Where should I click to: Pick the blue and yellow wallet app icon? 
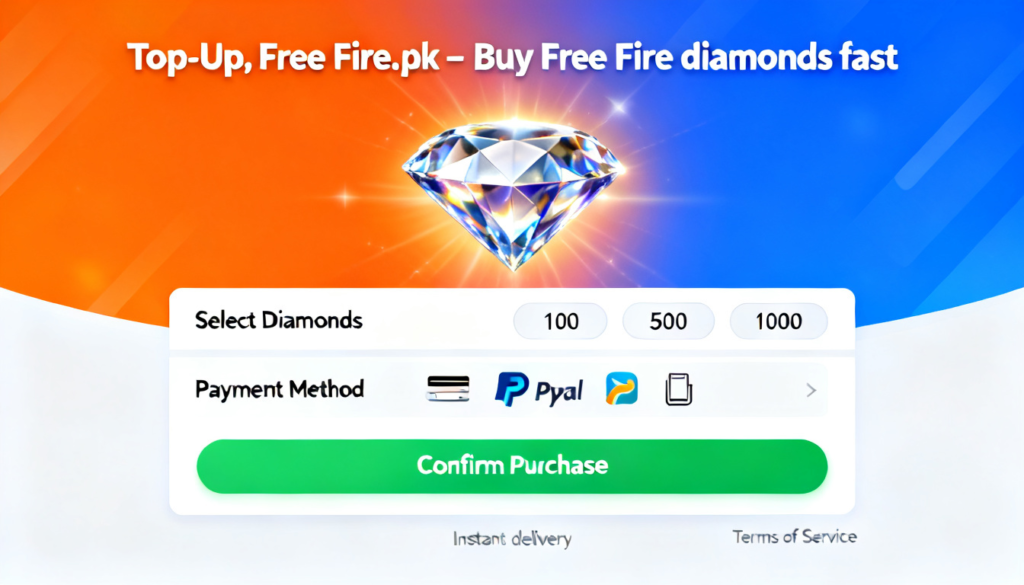(x=621, y=388)
